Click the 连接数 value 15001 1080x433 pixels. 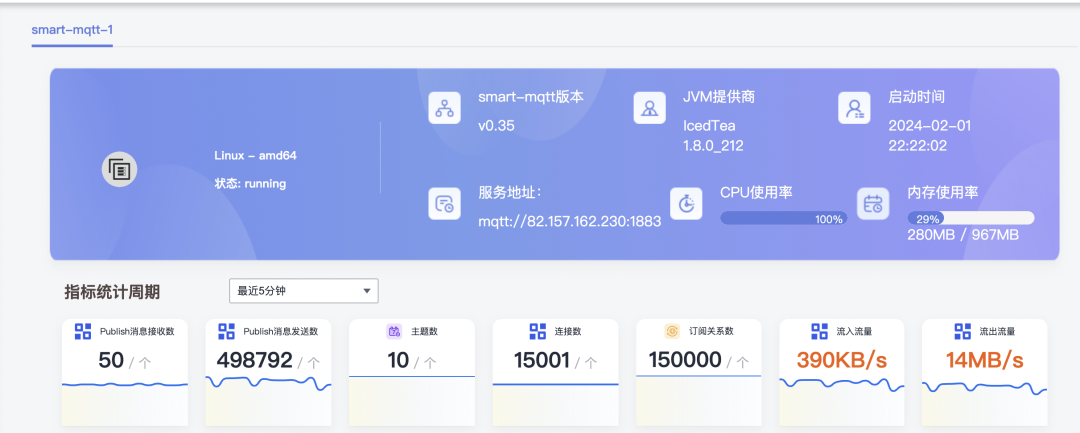[542, 360]
